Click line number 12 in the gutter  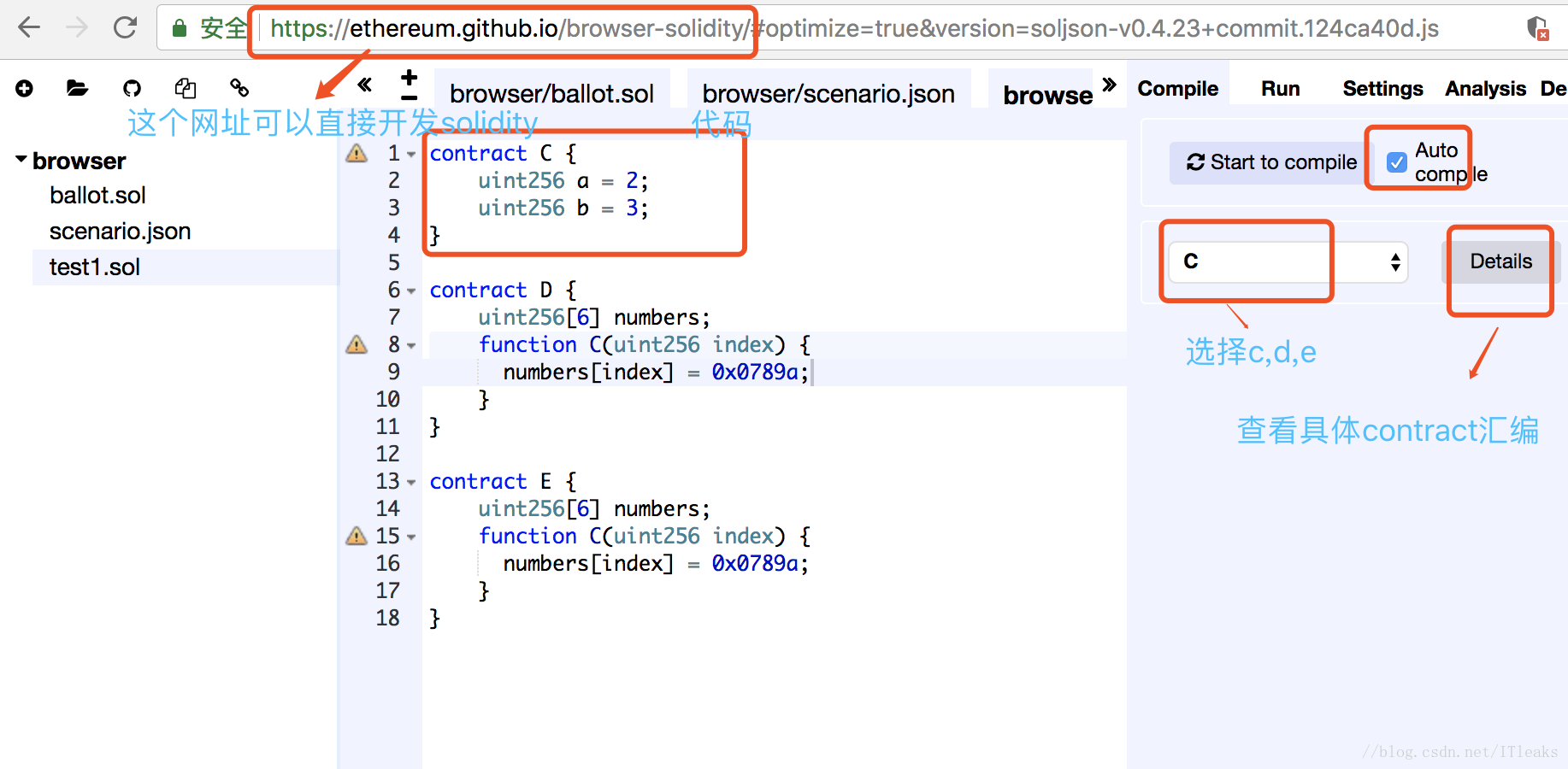tap(387, 454)
